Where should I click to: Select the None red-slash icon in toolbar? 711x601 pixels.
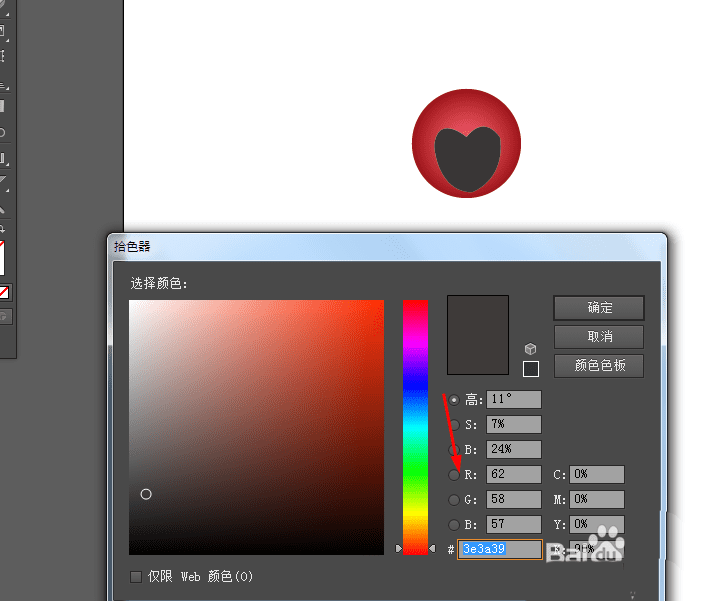[4, 293]
